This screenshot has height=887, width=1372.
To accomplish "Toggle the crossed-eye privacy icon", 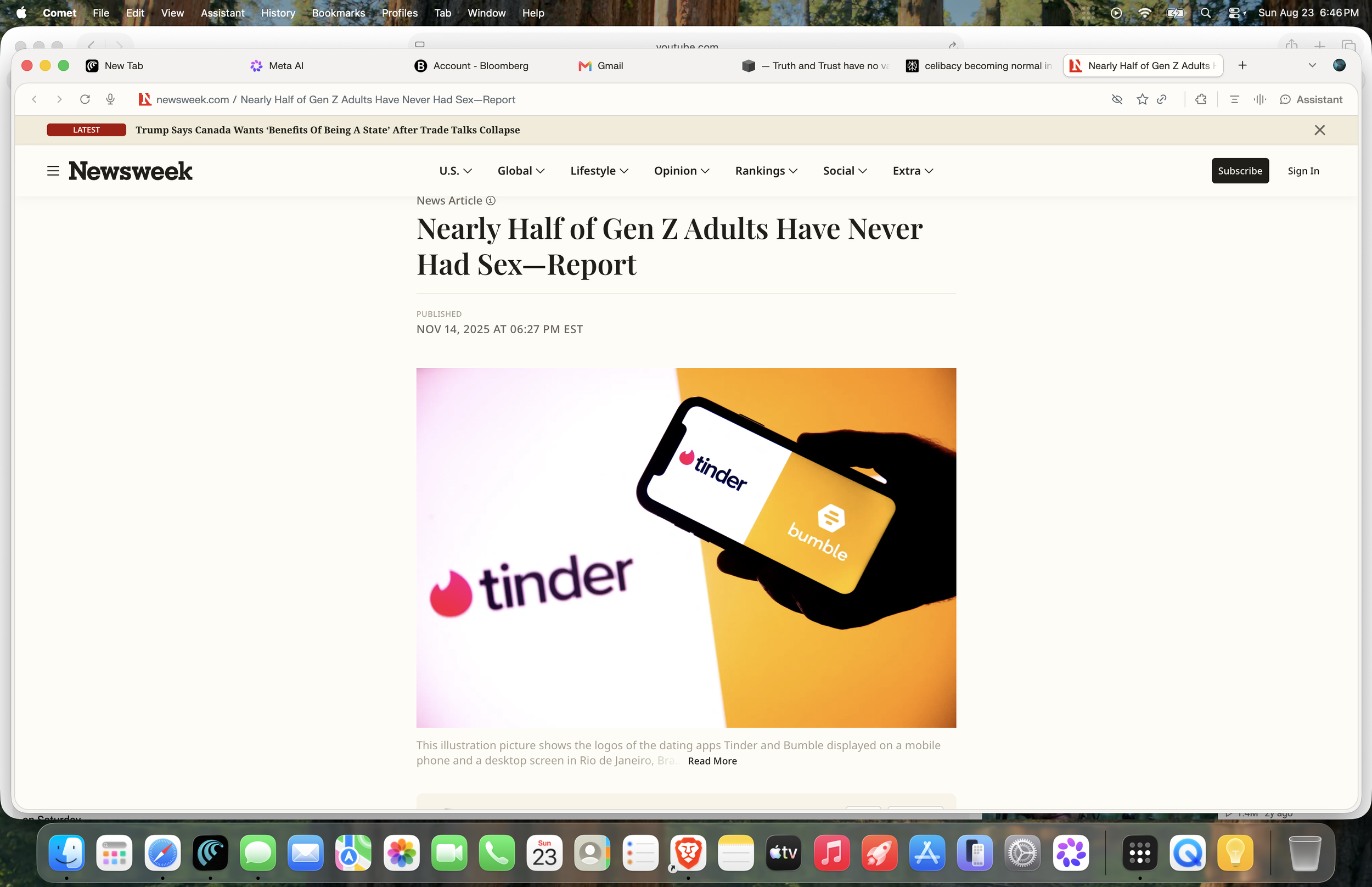I will point(1117,100).
